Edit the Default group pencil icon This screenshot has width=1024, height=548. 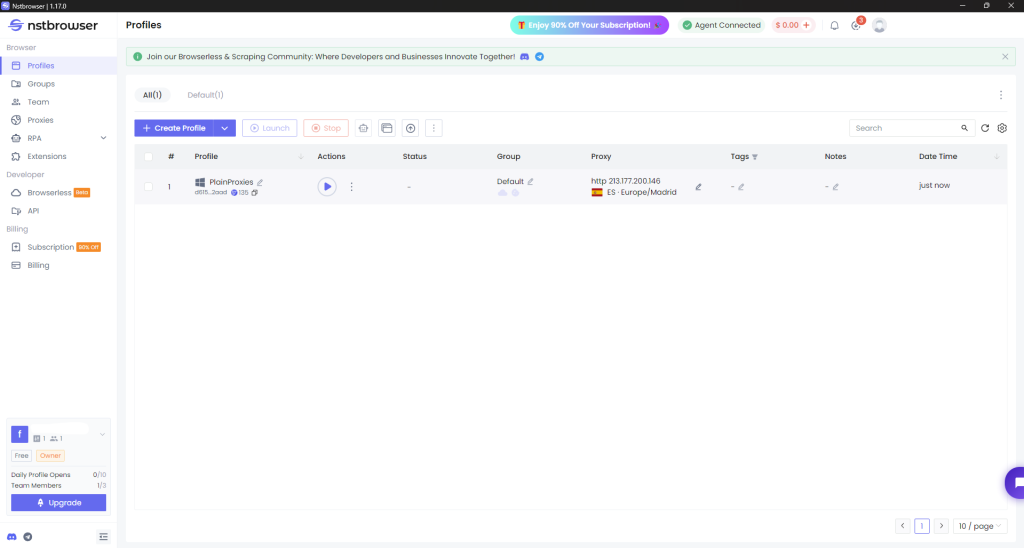(x=530, y=182)
